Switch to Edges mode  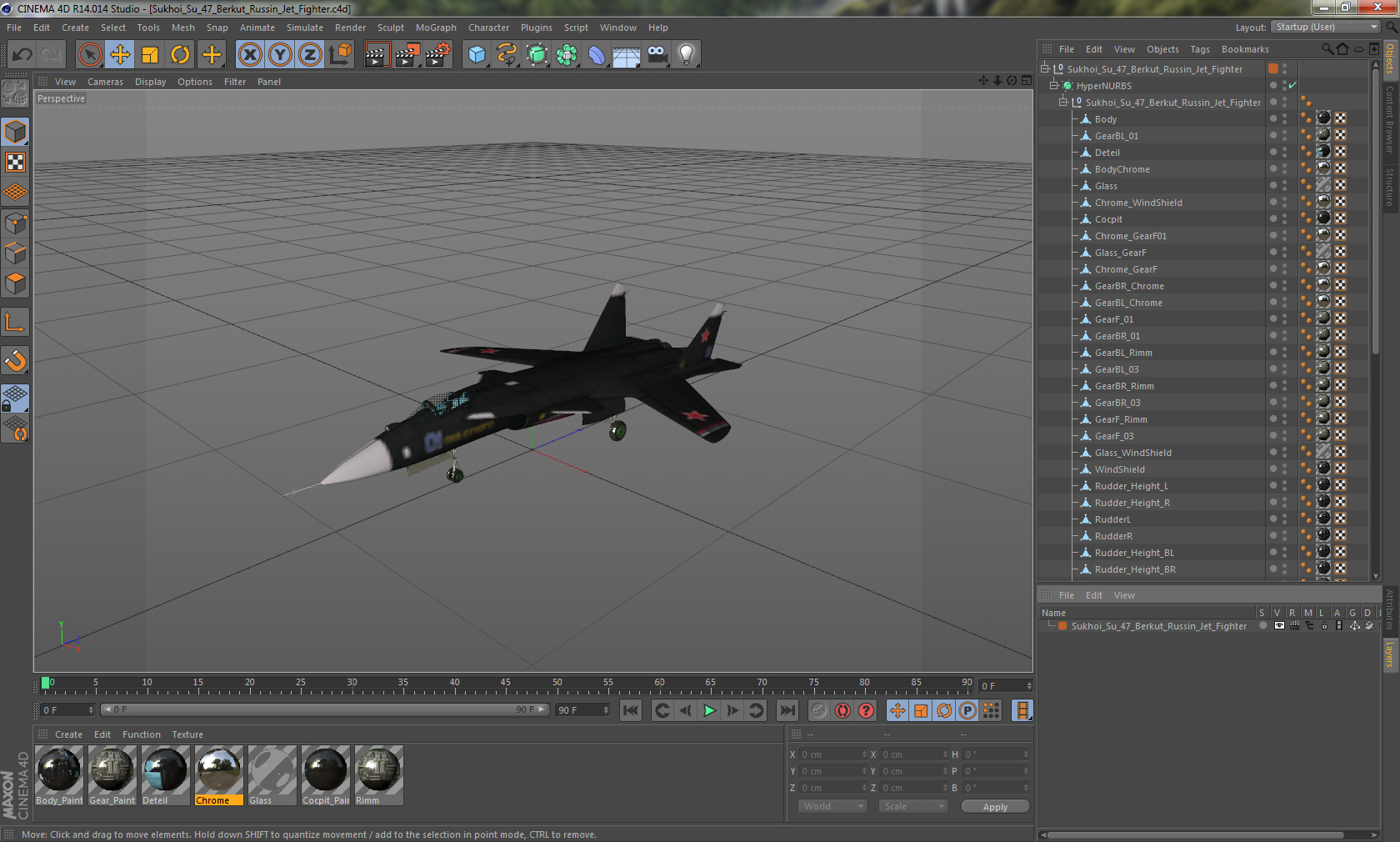16,253
